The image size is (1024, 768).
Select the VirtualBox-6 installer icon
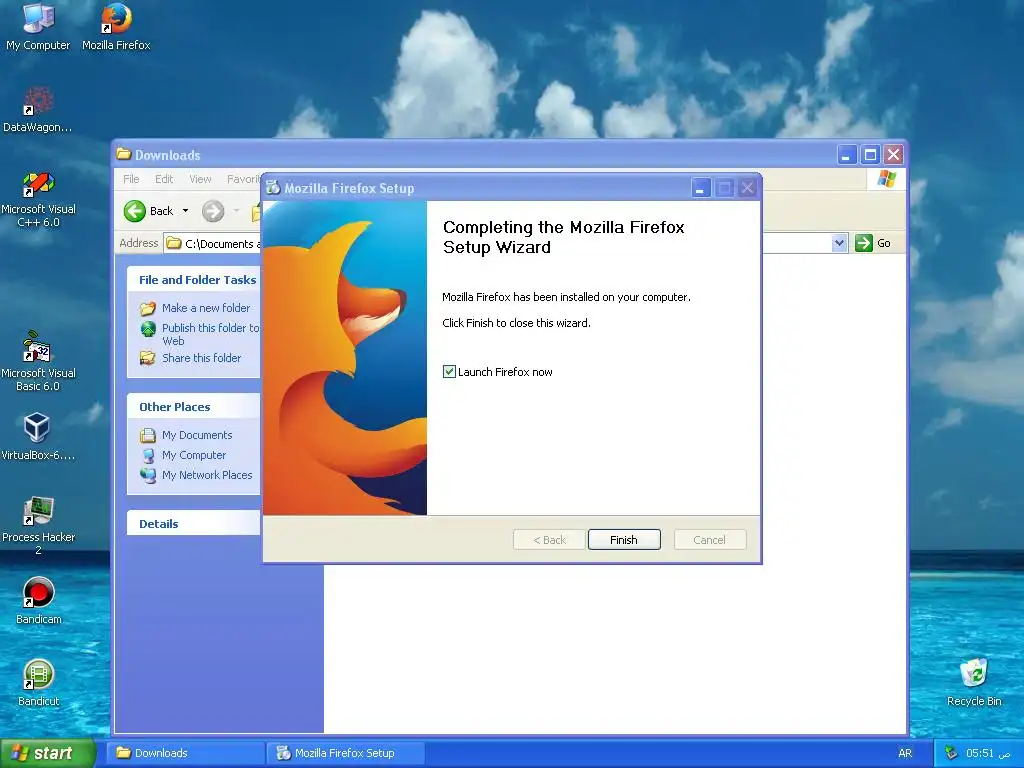pyautogui.click(x=37, y=435)
